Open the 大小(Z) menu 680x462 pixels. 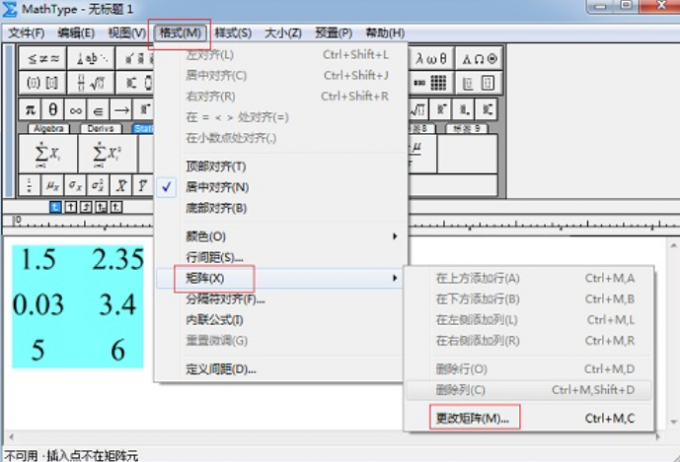pos(283,33)
